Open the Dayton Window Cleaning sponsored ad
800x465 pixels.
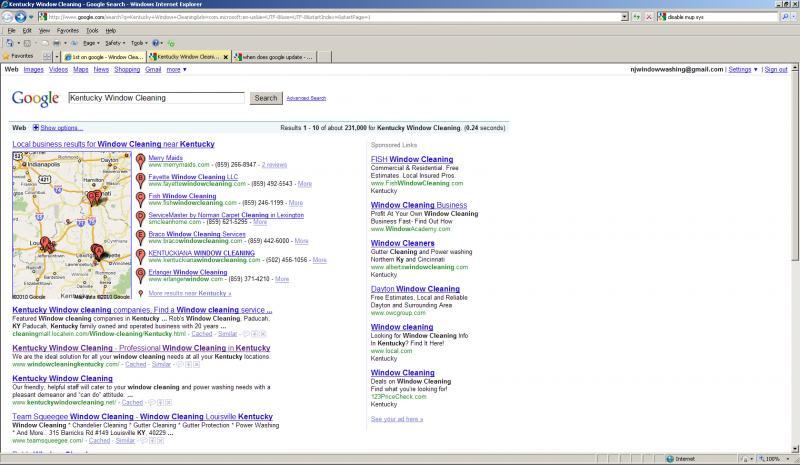pos(415,289)
